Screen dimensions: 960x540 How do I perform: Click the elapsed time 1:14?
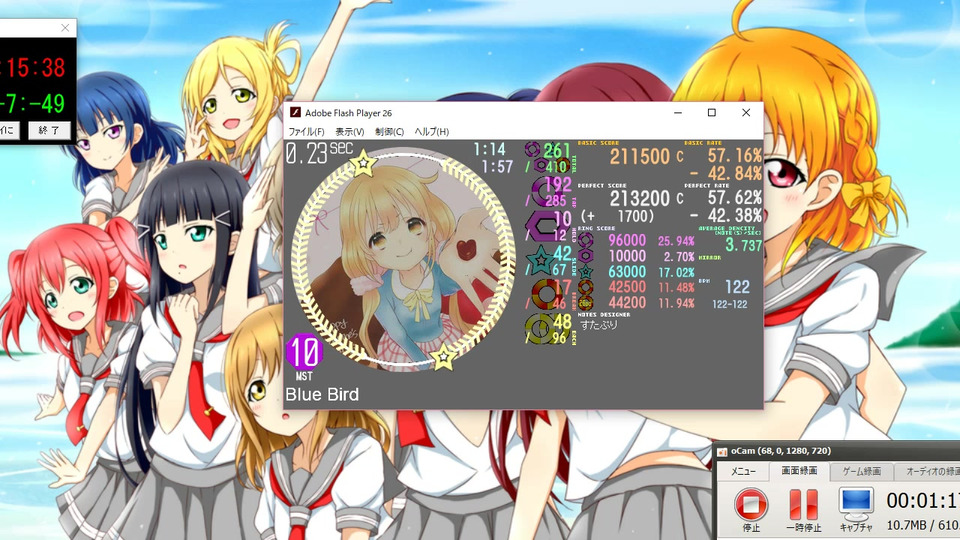point(489,149)
